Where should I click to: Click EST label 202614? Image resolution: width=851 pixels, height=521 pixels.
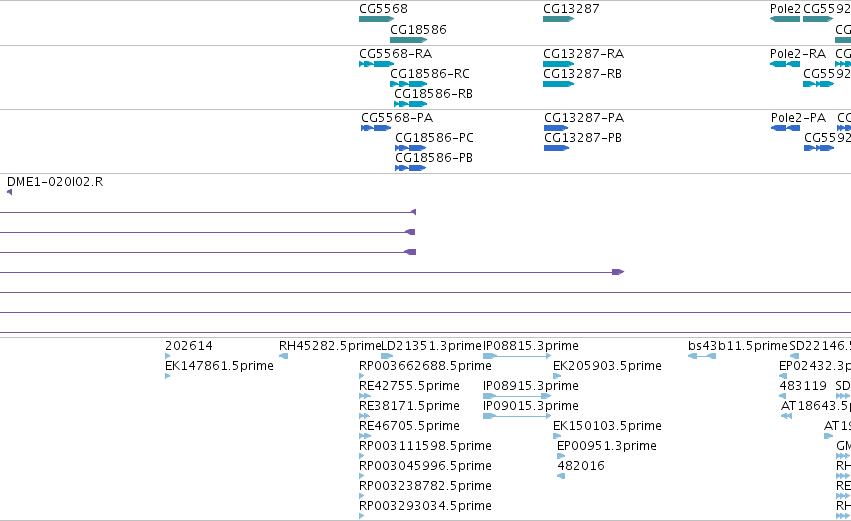click(x=189, y=346)
